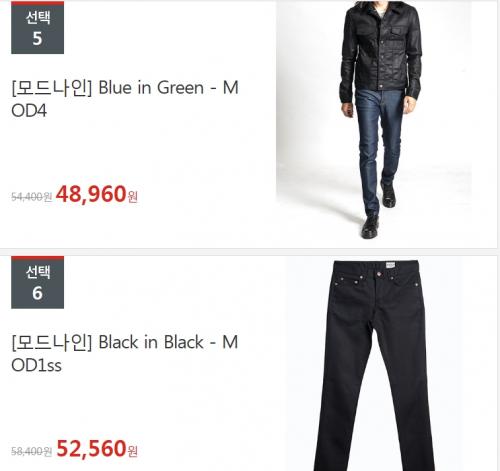
Task: Click the 48,960원 sale price
Action: click(97, 194)
